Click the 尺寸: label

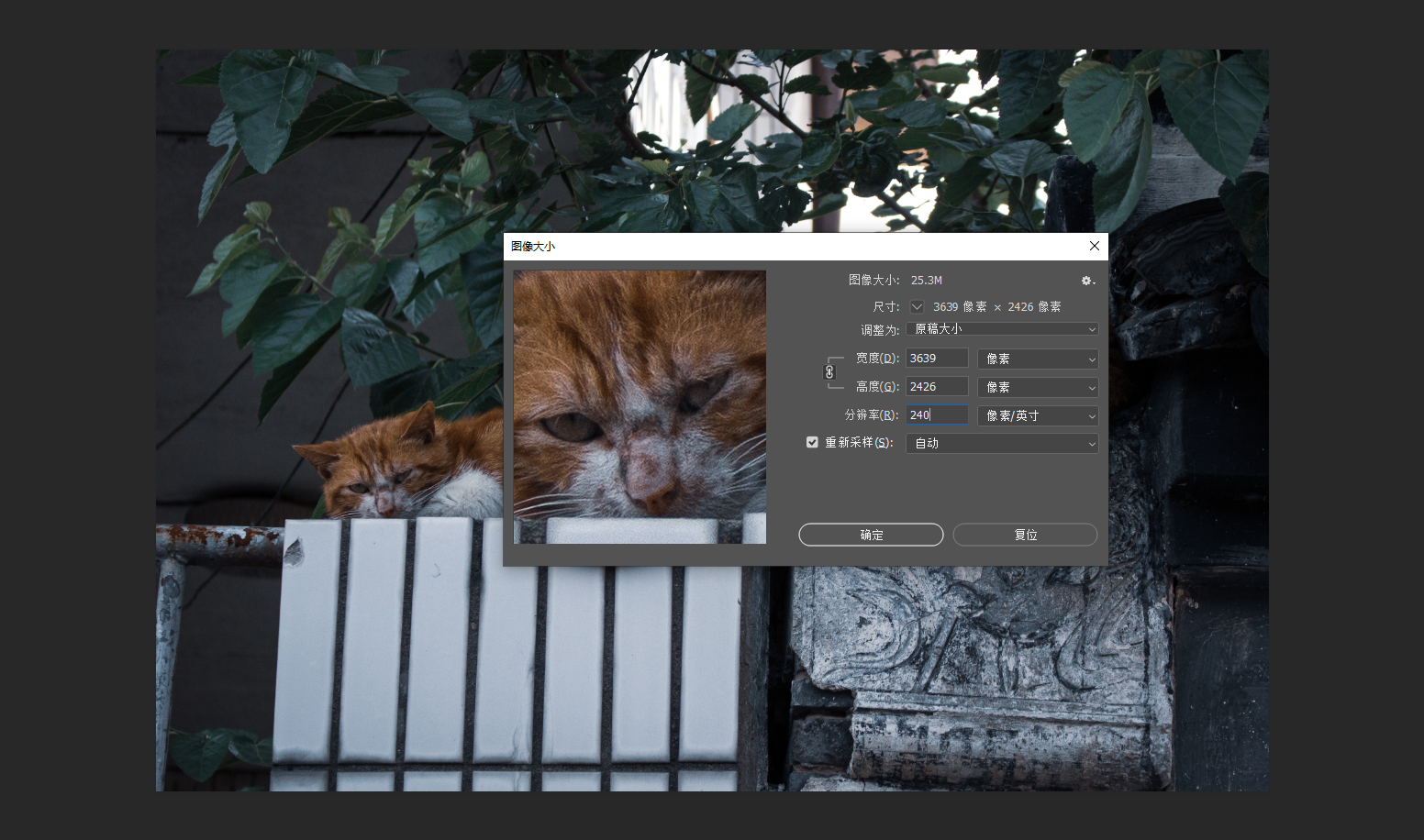tap(886, 307)
